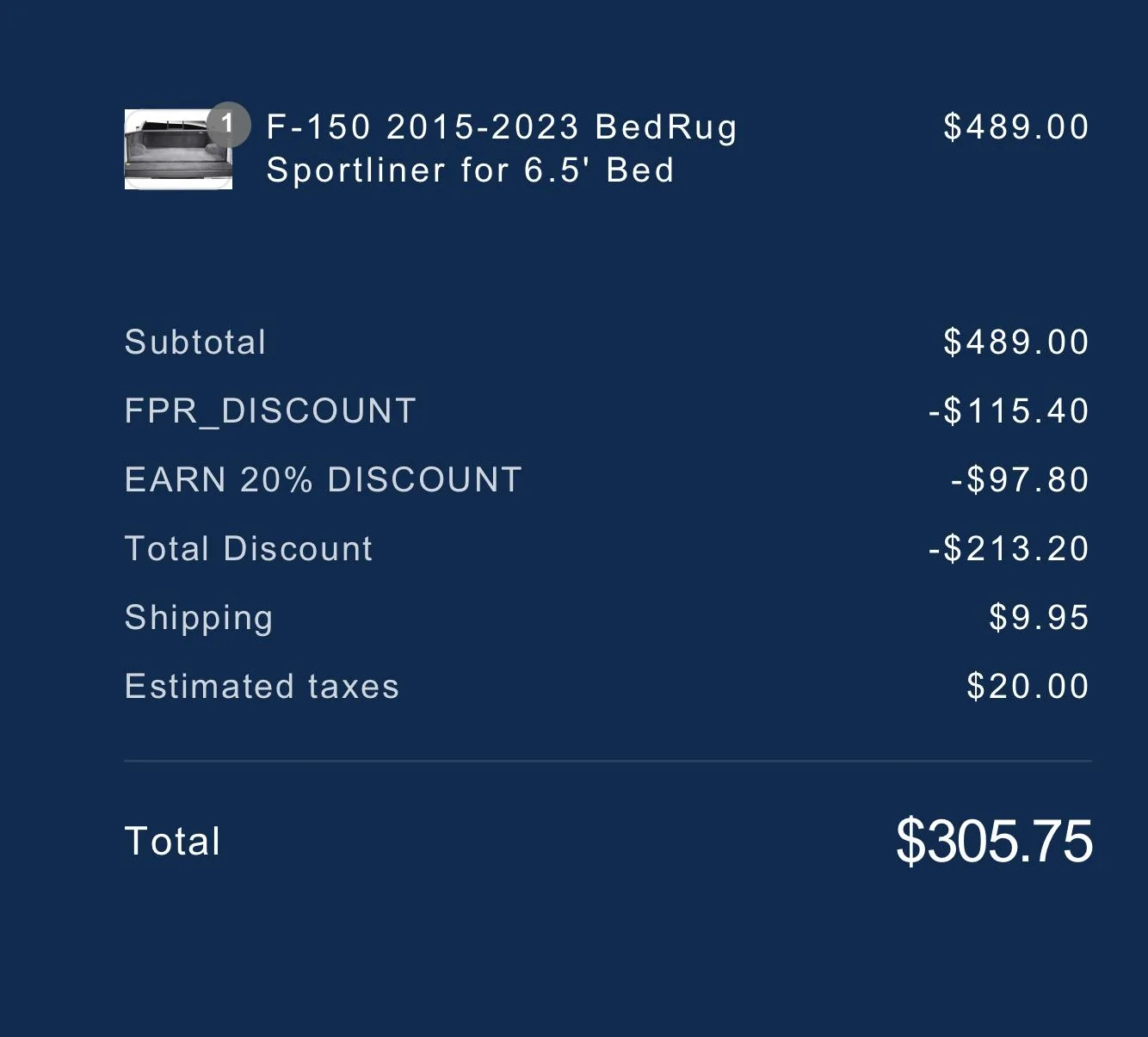Image resolution: width=1148 pixels, height=1037 pixels.
Task: Click the $9.95 shipping cost
Action: click(1039, 618)
